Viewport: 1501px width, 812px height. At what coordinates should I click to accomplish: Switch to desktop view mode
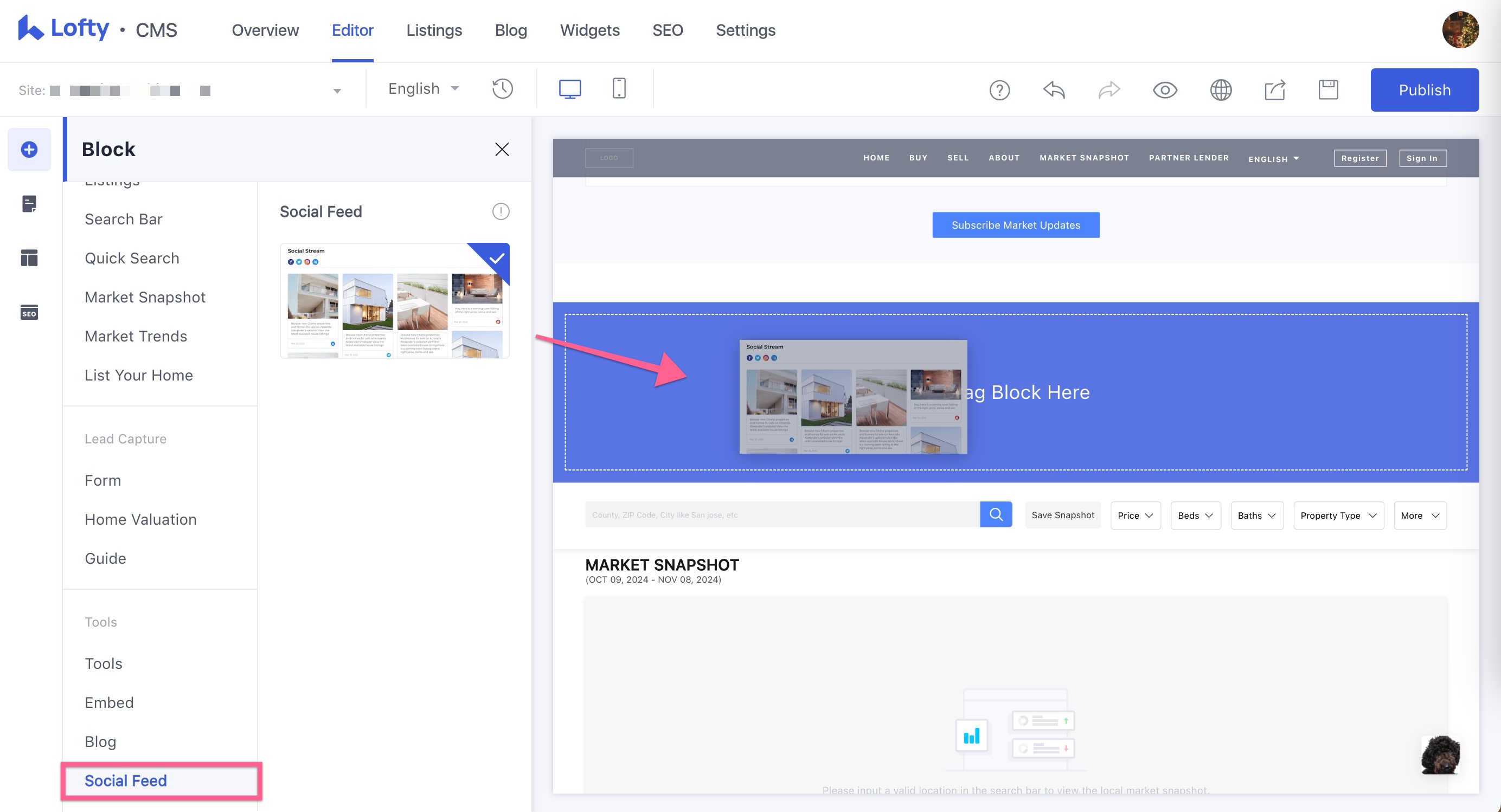coord(569,88)
